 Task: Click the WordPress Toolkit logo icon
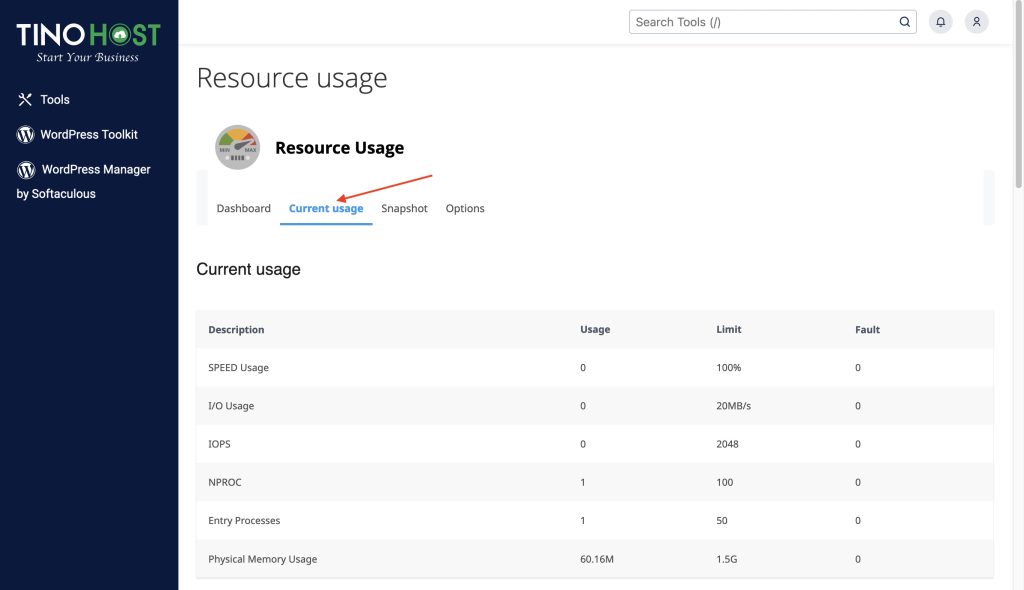tap(25, 135)
